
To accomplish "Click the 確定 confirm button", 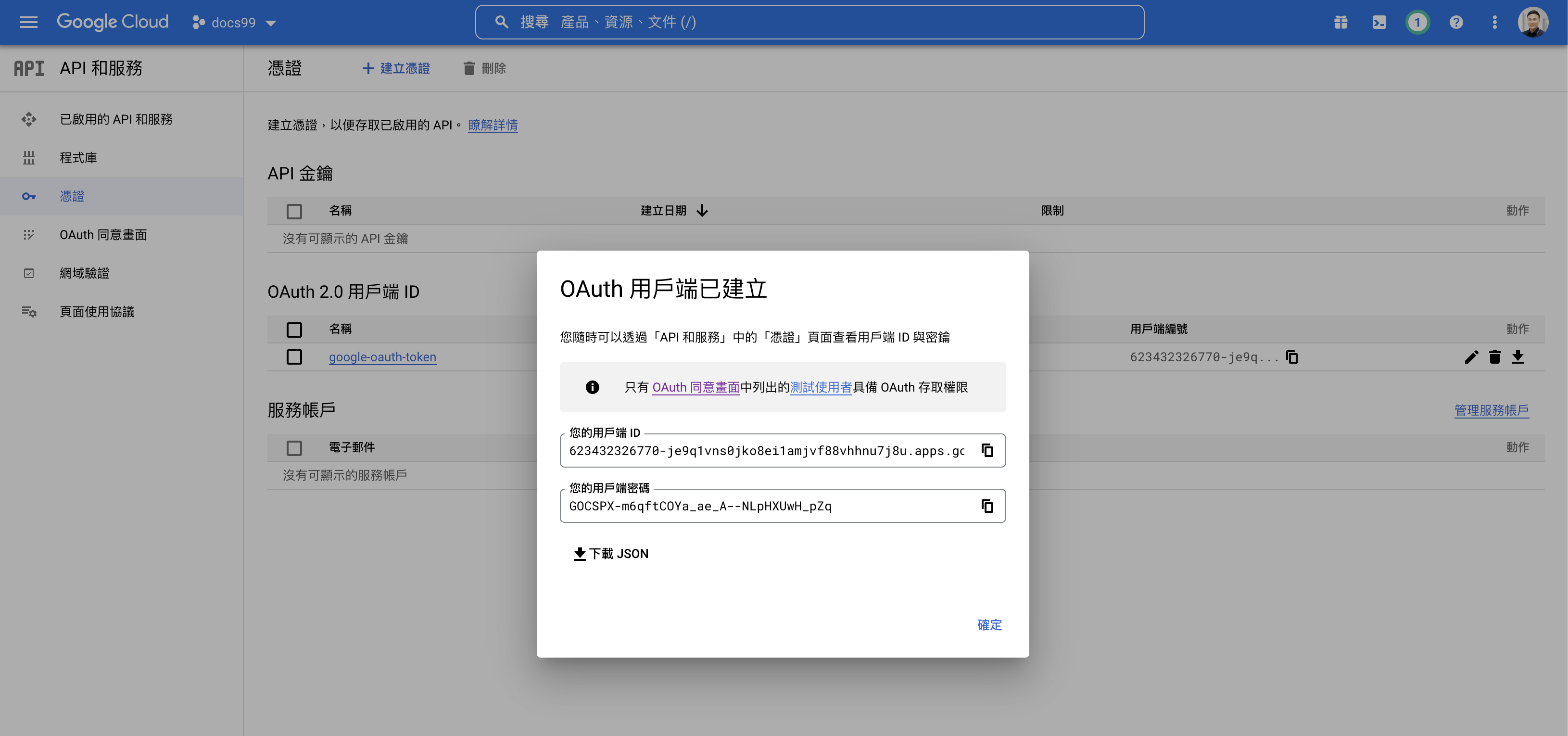I will [x=988, y=624].
